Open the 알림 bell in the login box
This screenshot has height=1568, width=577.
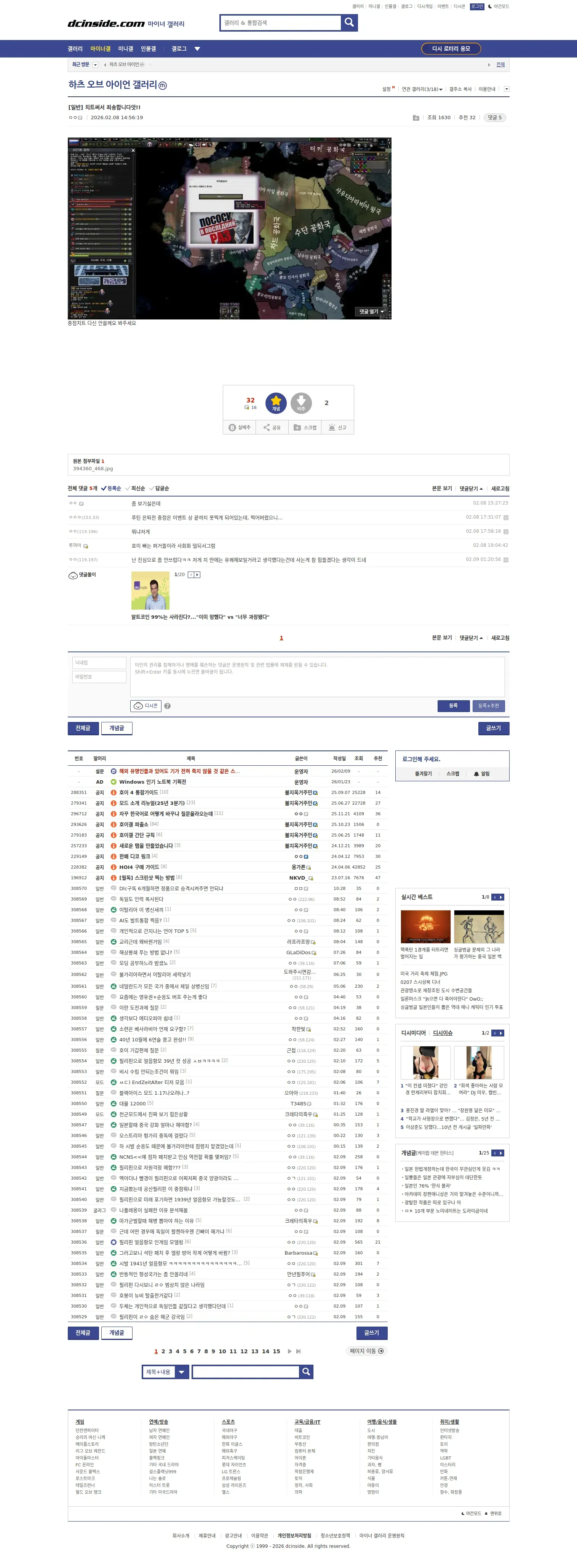(x=481, y=774)
